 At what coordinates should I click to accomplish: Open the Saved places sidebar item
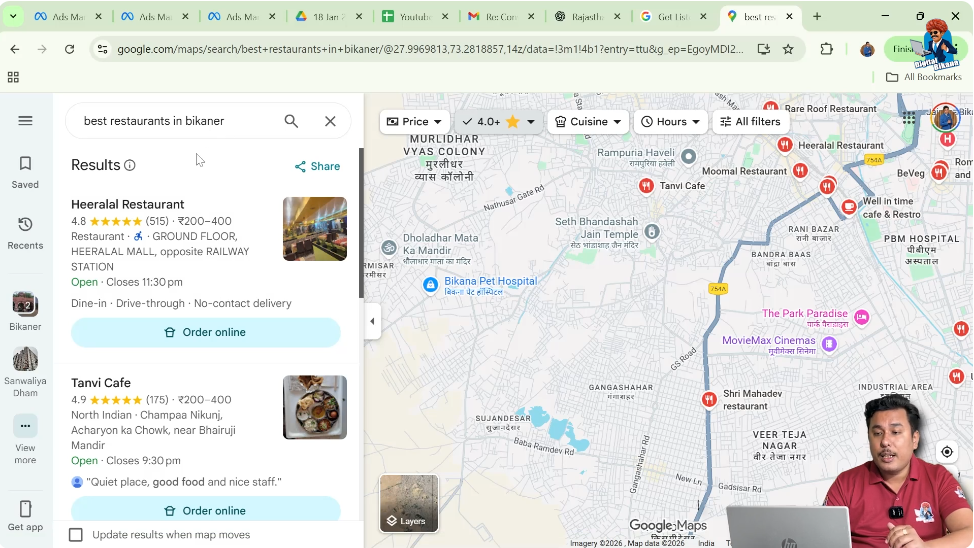tap(25, 172)
